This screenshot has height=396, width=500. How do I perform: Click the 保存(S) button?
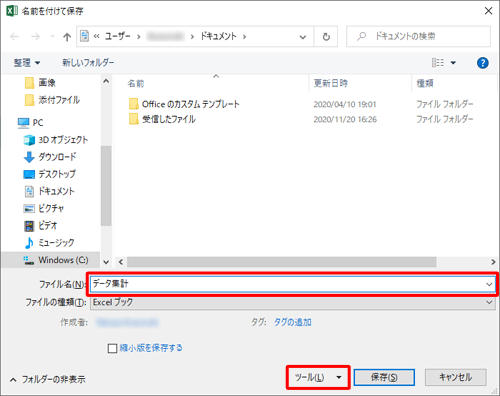coord(384,377)
